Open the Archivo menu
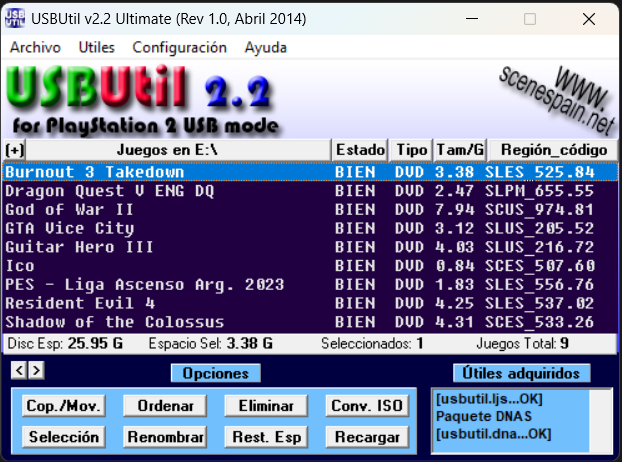This screenshot has width=622, height=462. click(35, 48)
